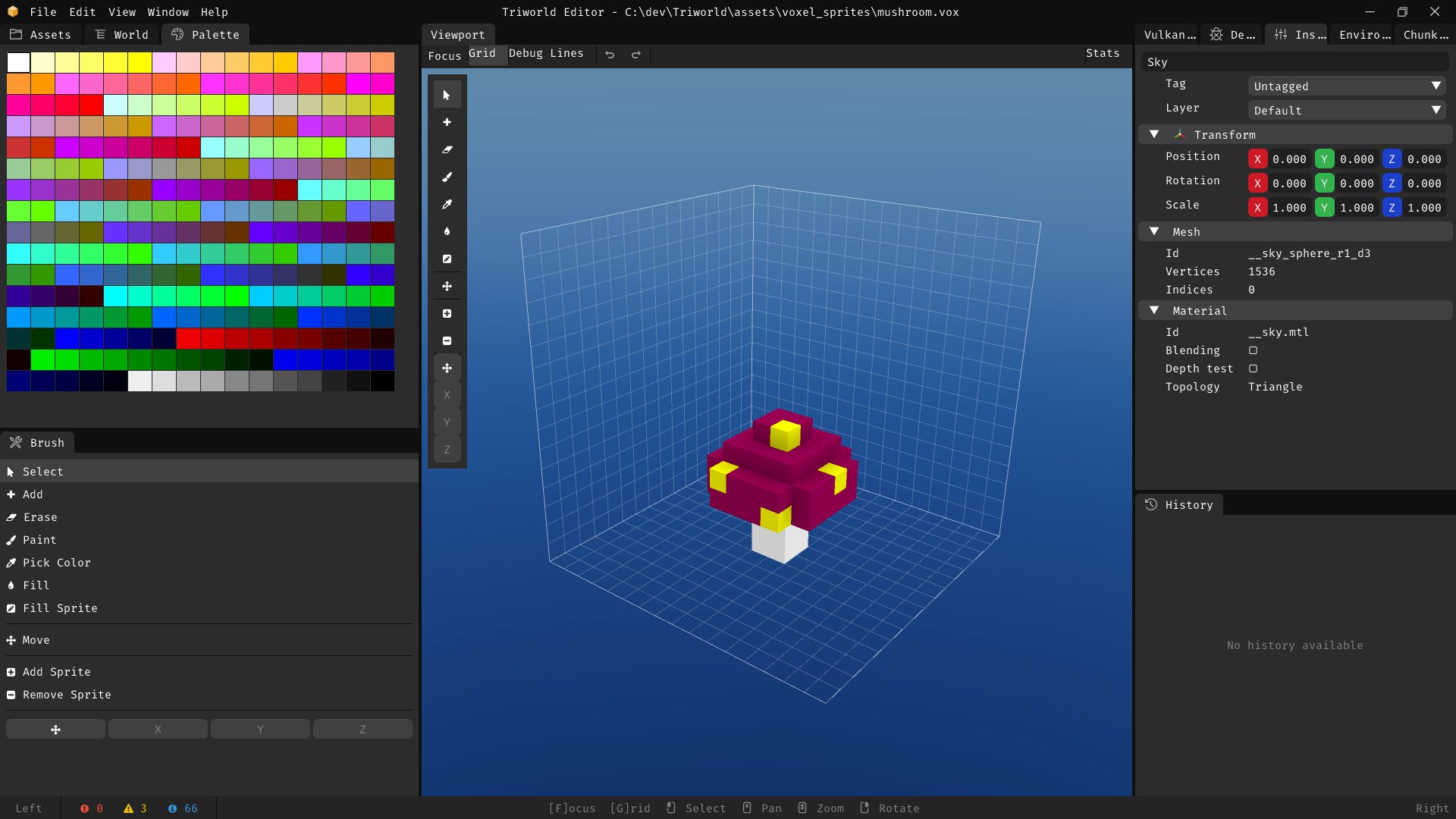The height and width of the screenshot is (819, 1456).
Task: Select Fill Sprite in Brush list
Action: 60,608
